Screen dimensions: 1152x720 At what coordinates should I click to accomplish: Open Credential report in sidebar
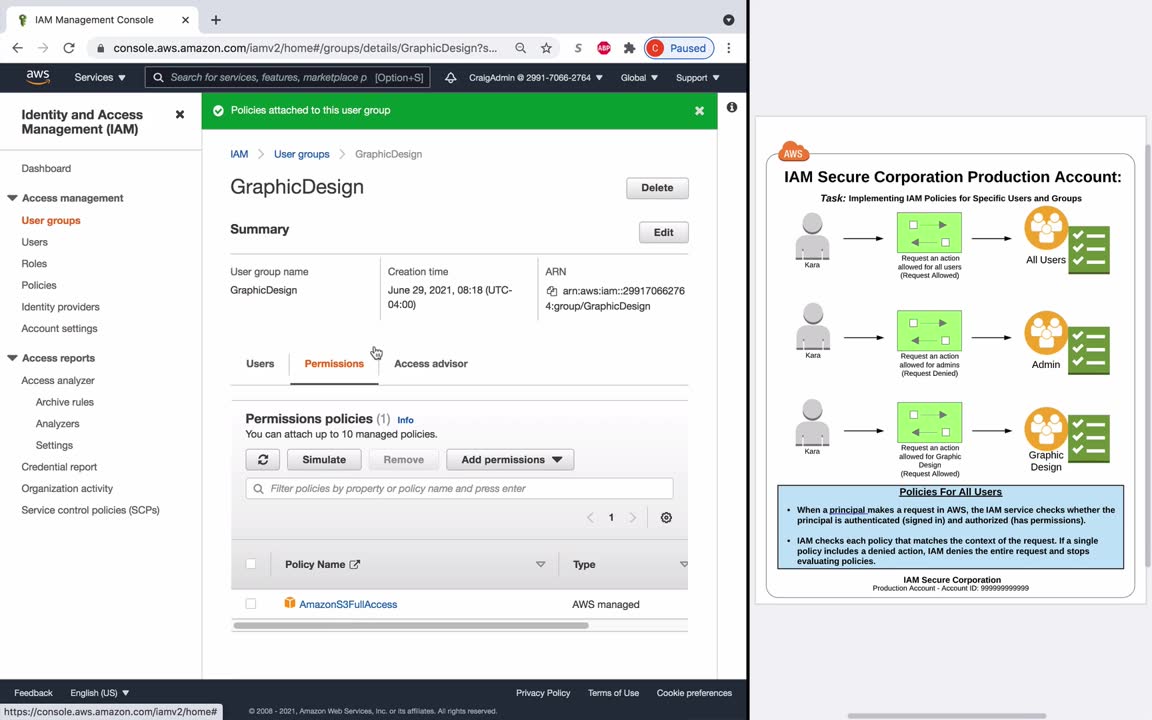coord(59,467)
